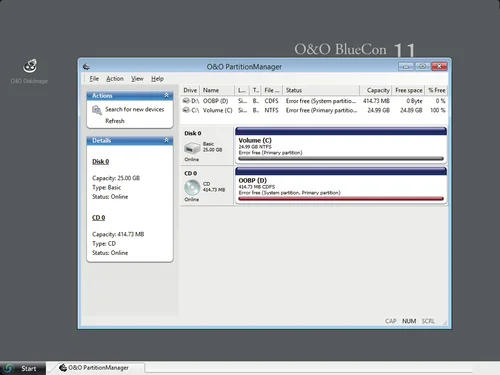The width and height of the screenshot is (500, 375).
Task: Select OOBP (D) name in drive list
Action: point(215,101)
